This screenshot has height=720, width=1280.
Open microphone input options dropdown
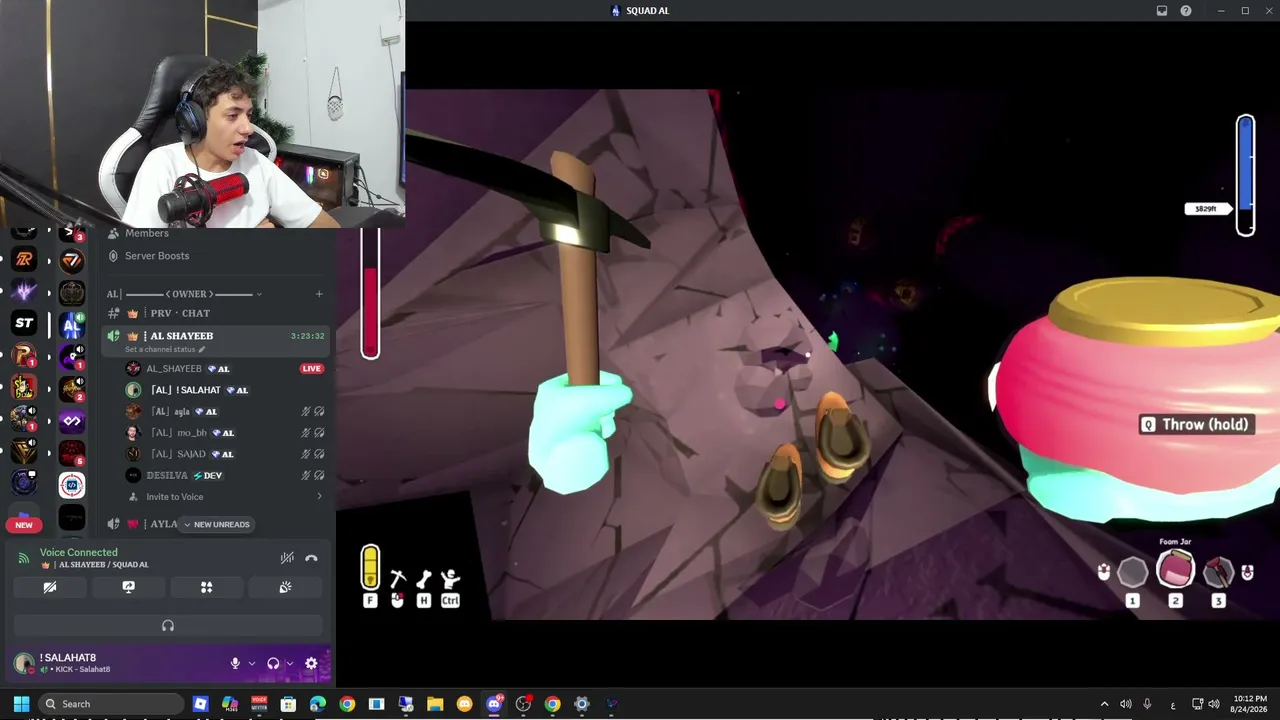point(251,663)
